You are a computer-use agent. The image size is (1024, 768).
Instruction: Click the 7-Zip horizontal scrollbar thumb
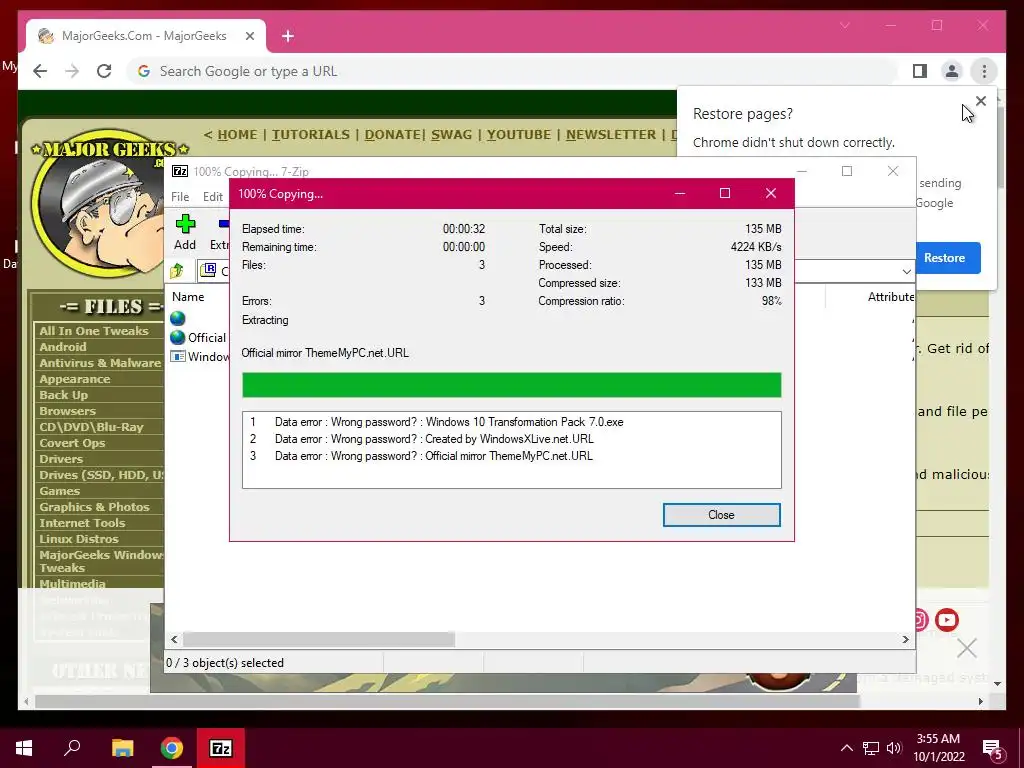pos(319,639)
